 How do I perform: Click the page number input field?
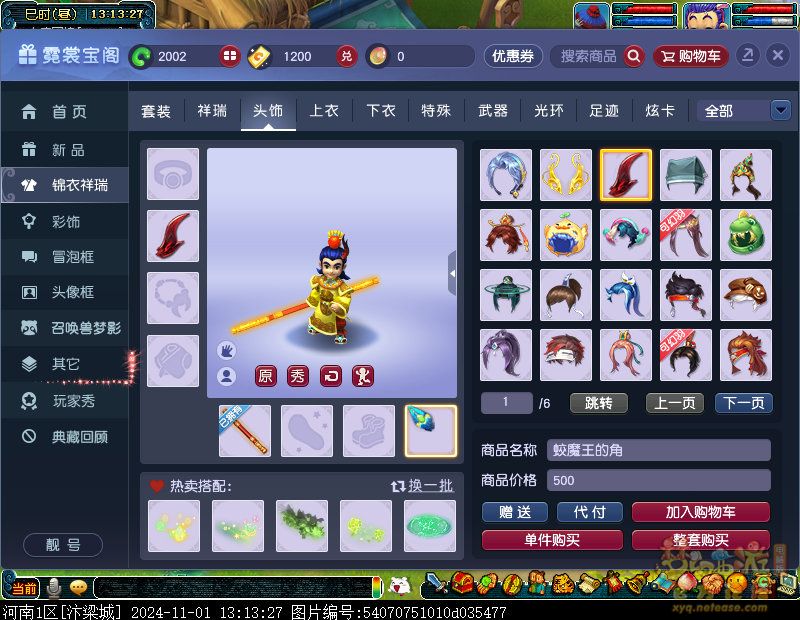[x=506, y=403]
